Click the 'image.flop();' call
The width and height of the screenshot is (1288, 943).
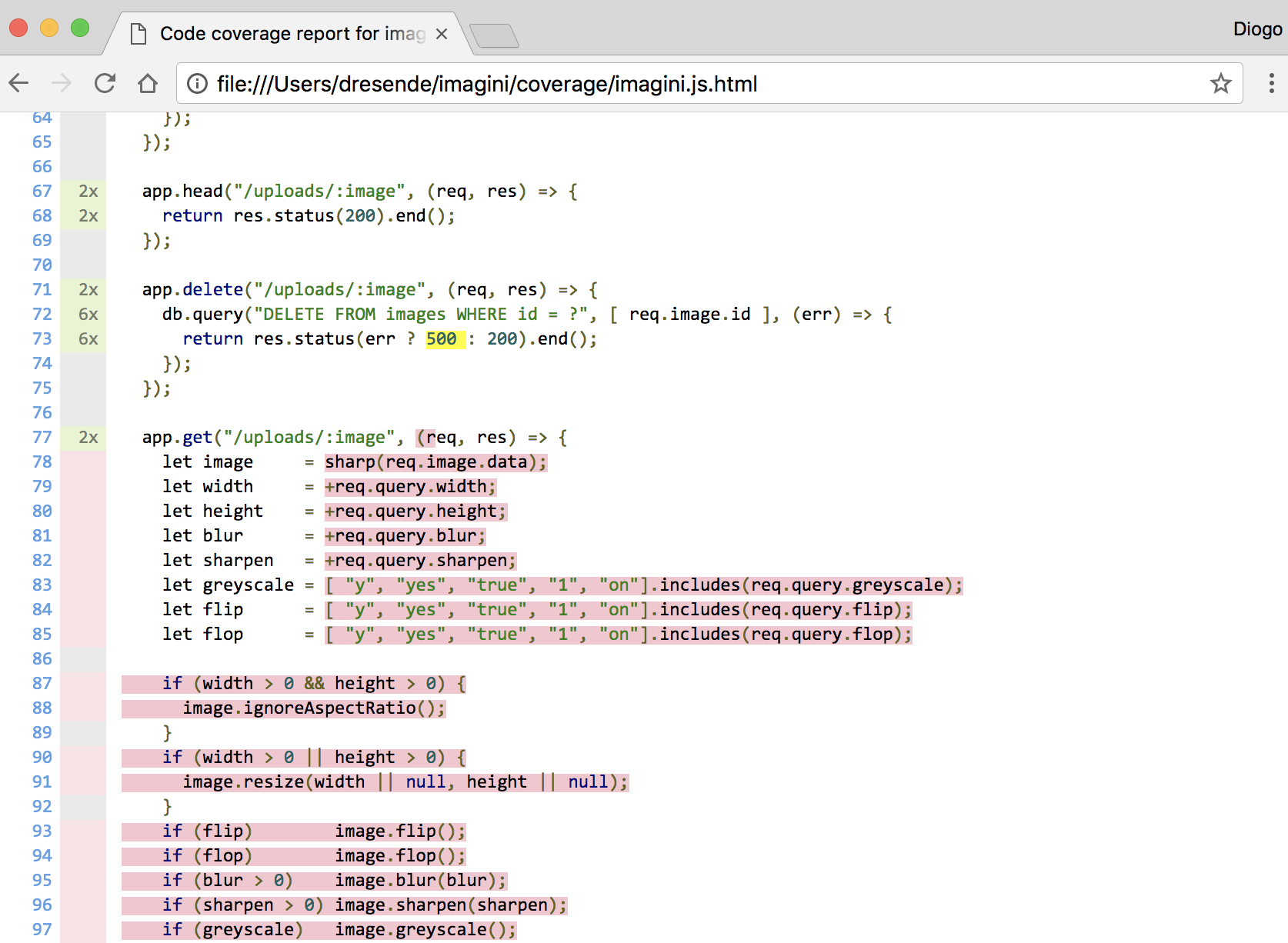(400, 856)
